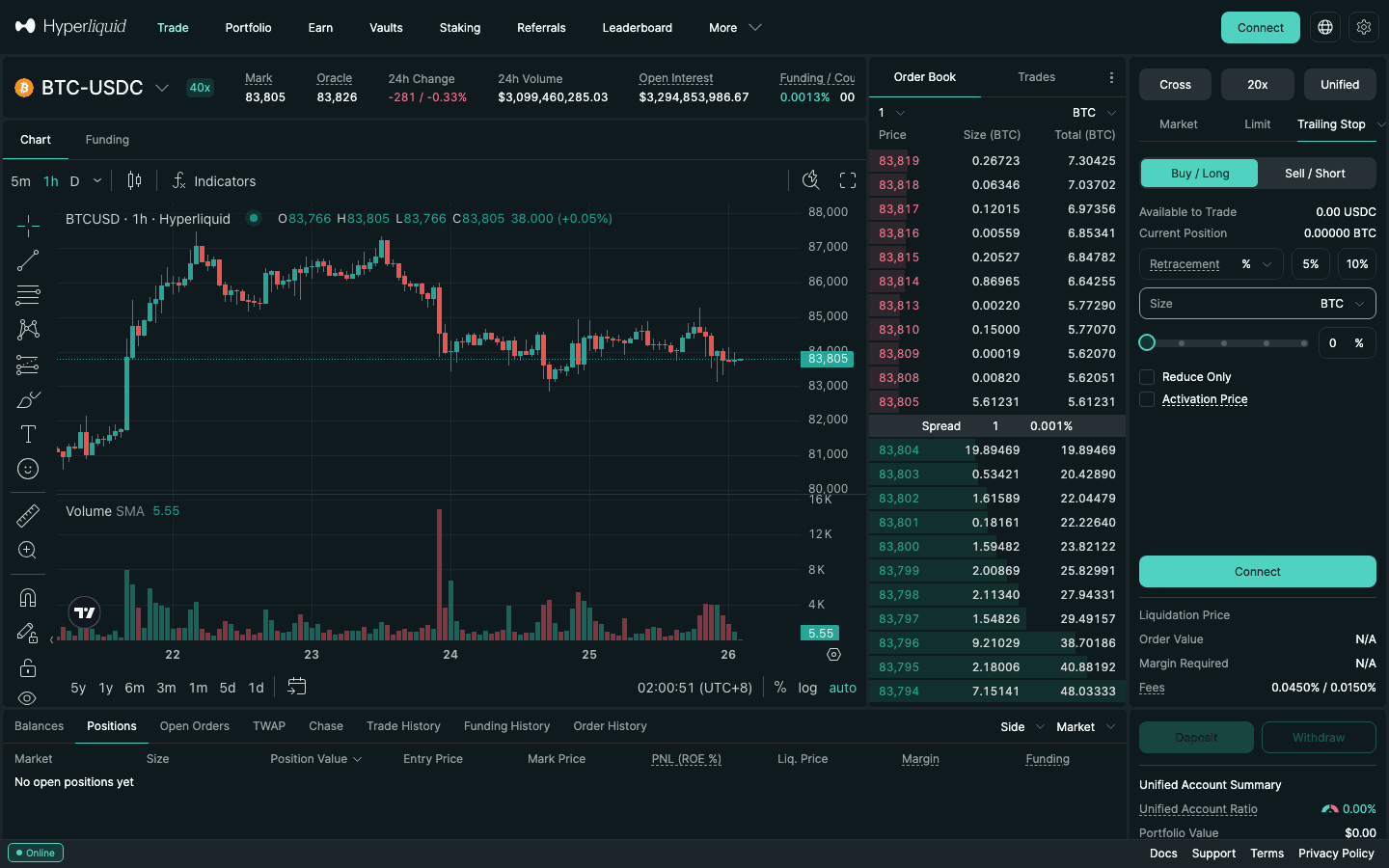Image resolution: width=1389 pixels, height=868 pixels.
Task: Open language globe selector
Action: click(1325, 27)
